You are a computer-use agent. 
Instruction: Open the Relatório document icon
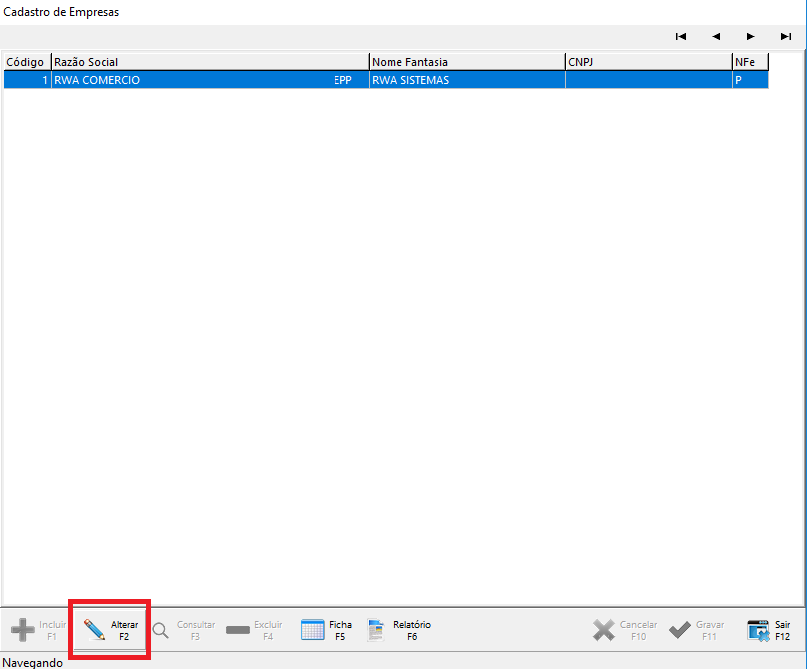pyautogui.click(x=376, y=630)
